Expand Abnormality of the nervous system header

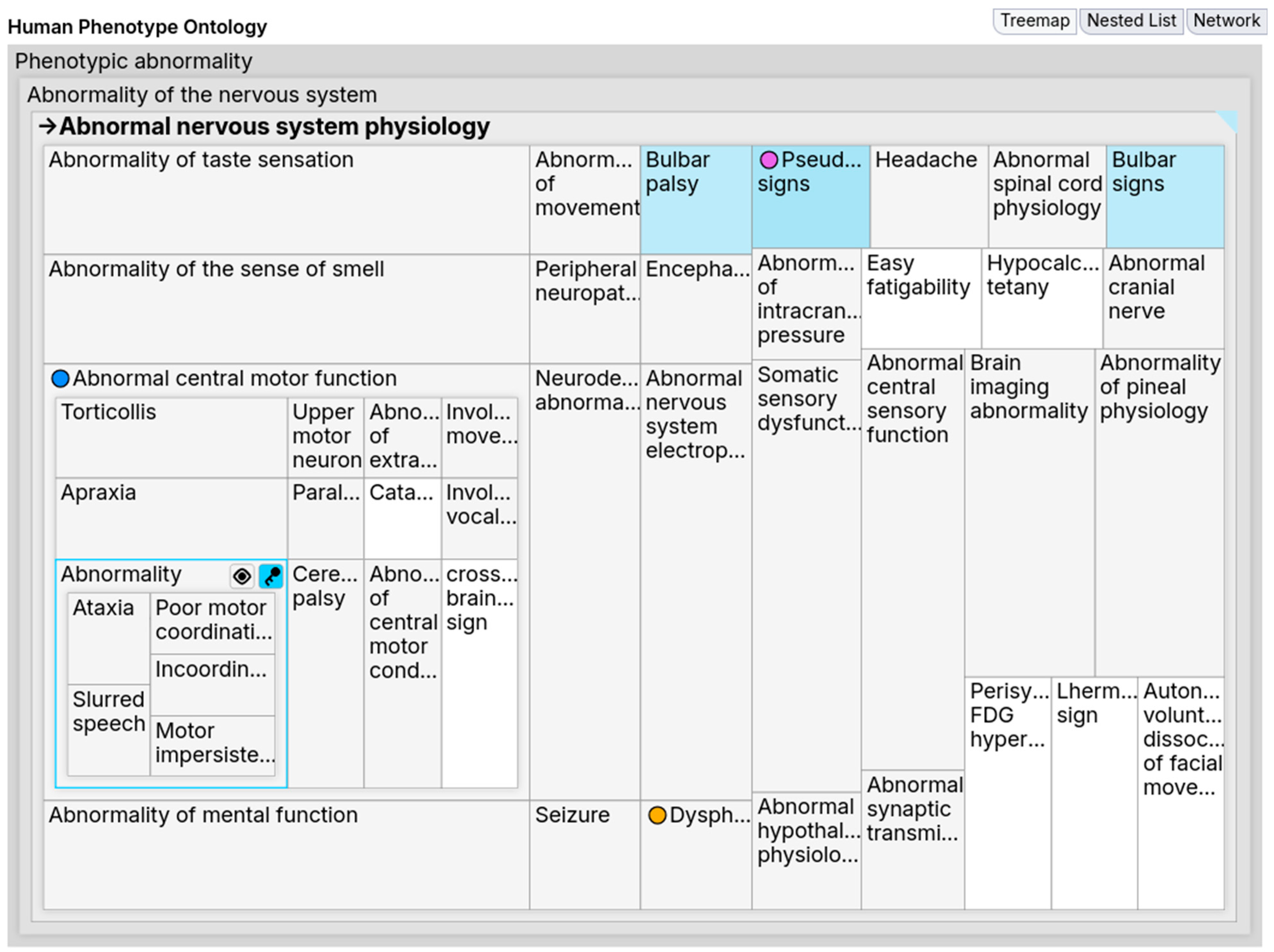click(202, 95)
